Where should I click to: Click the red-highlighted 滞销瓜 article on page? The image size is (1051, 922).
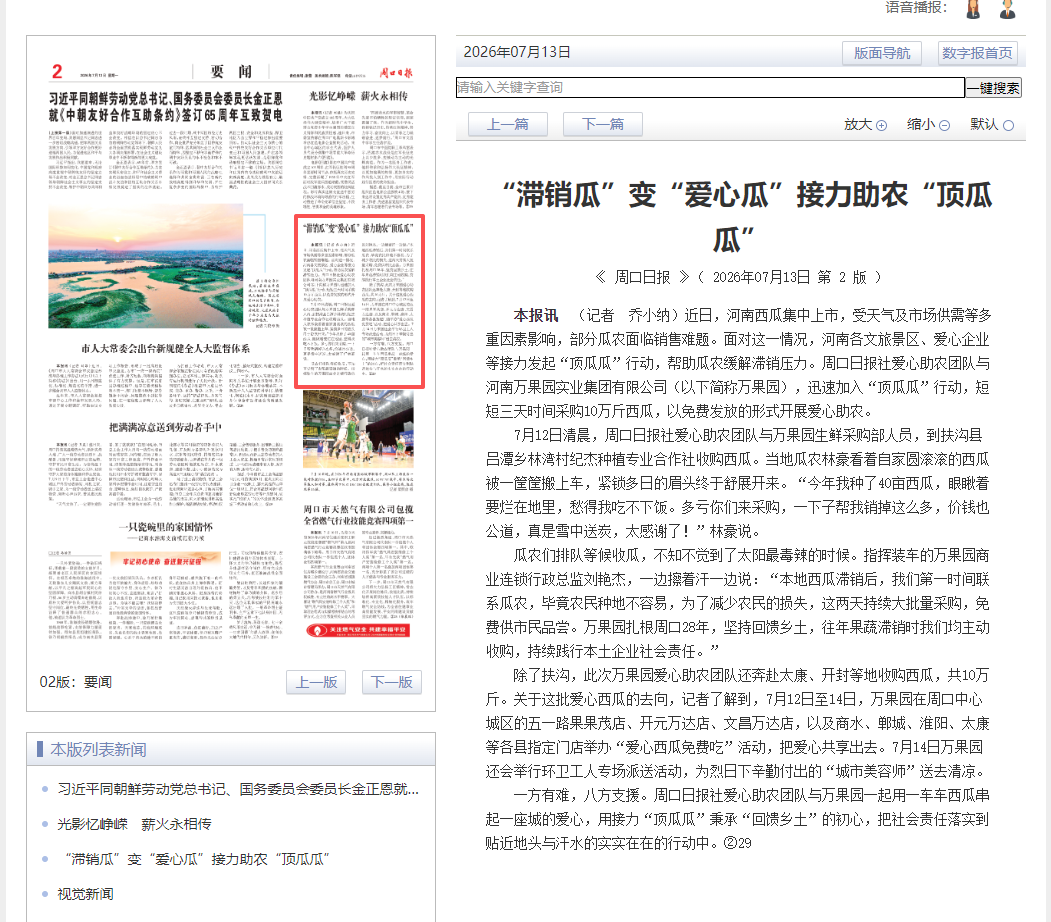pyautogui.click(x=359, y=301)
